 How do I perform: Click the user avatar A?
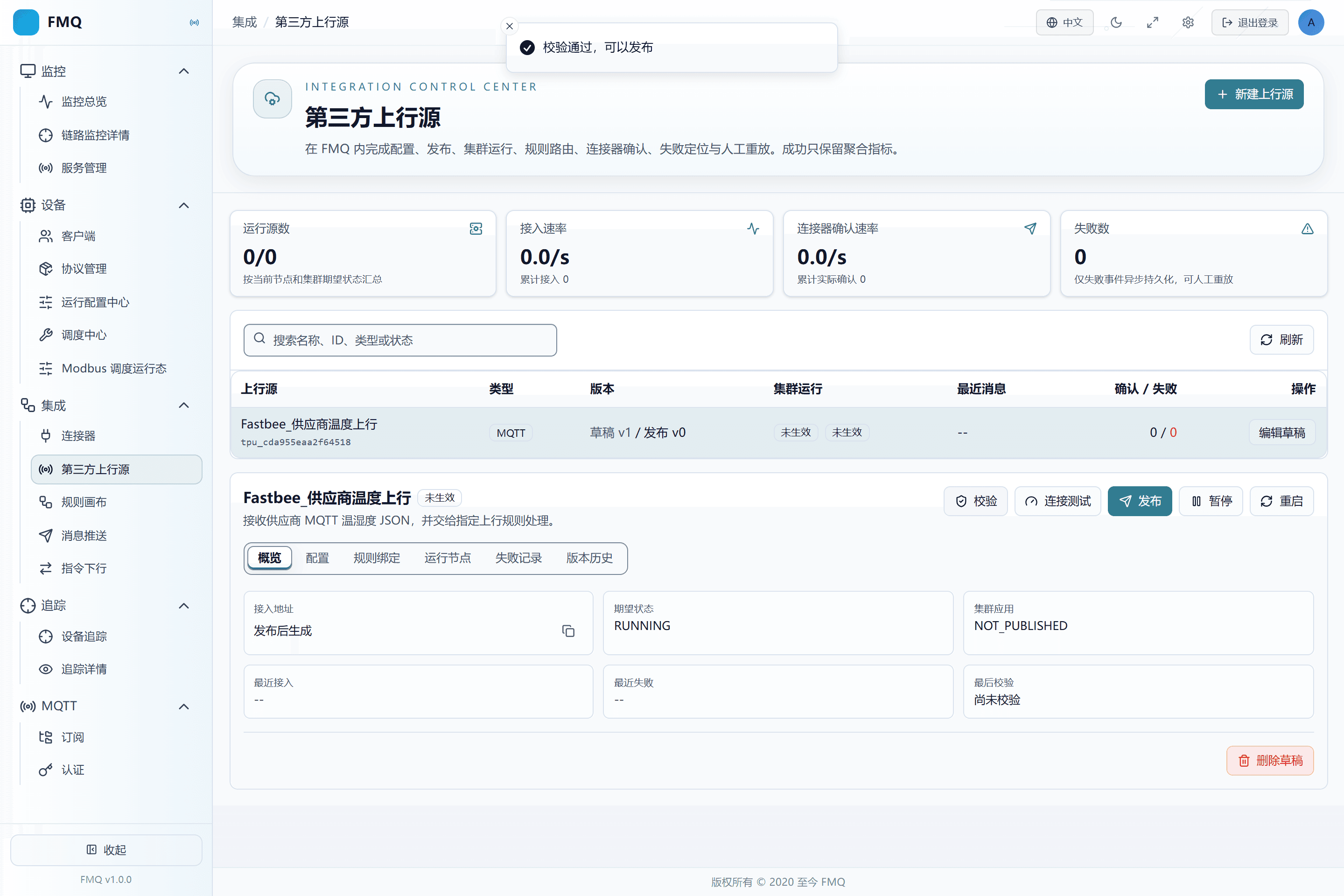1311,22
